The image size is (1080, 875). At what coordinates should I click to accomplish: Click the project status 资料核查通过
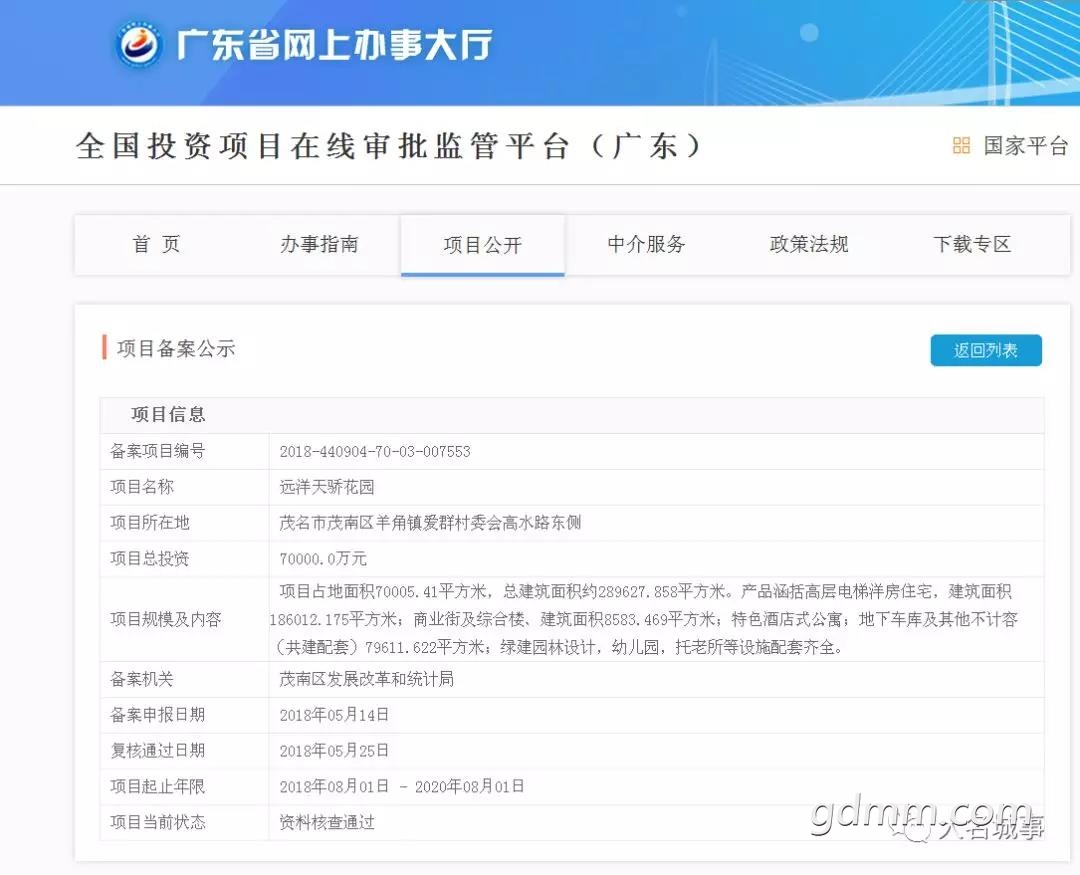tap(327, 822)
